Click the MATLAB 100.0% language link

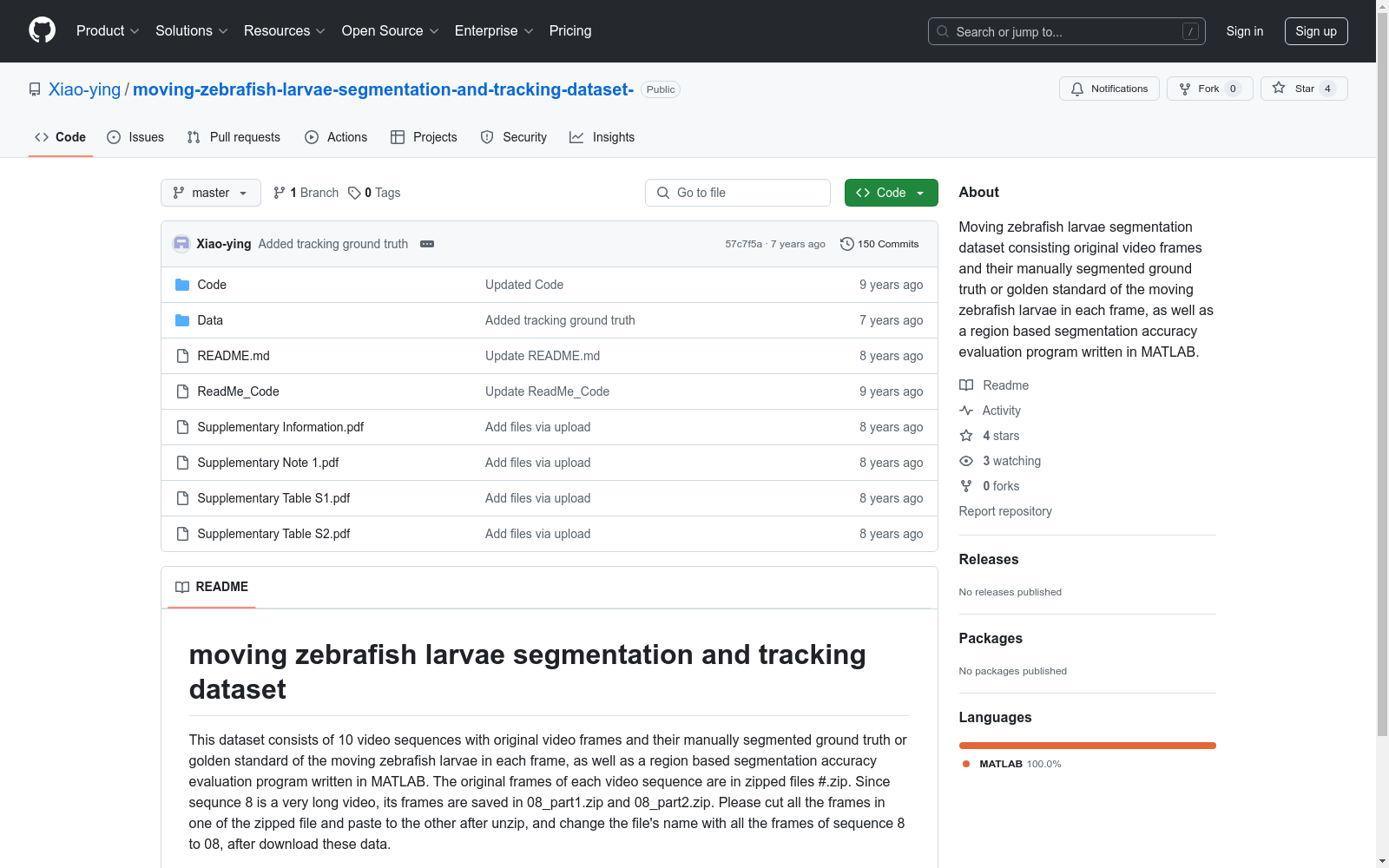1012,764
